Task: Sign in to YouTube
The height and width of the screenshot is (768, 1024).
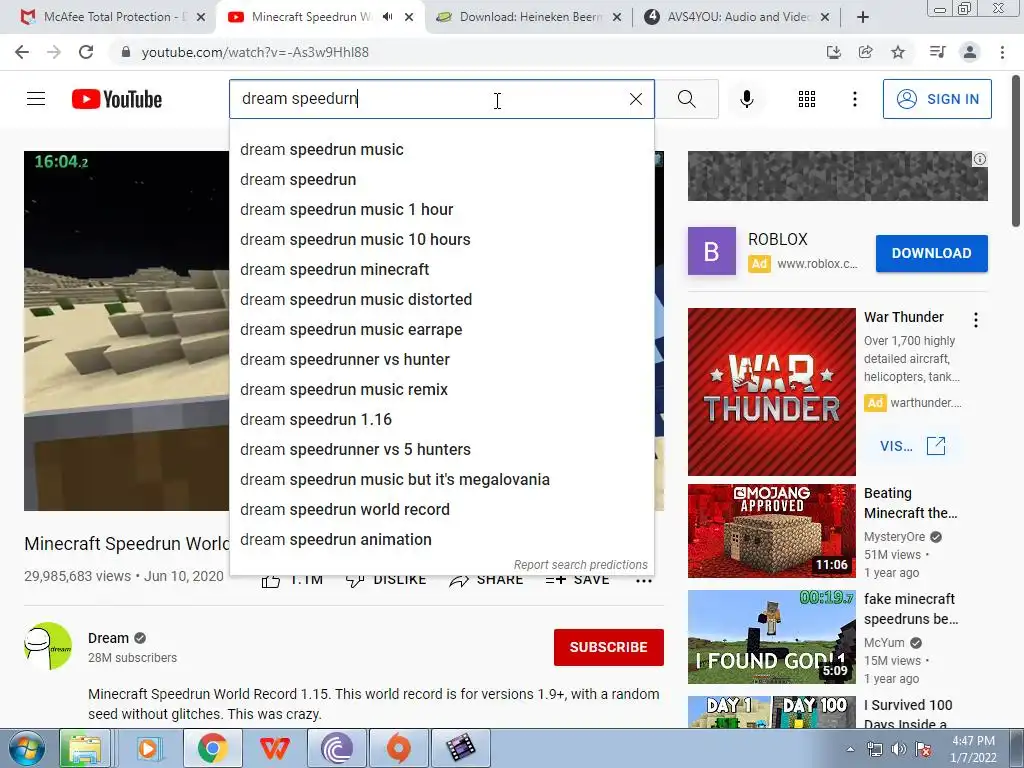Action: click(x=937, y=99)
